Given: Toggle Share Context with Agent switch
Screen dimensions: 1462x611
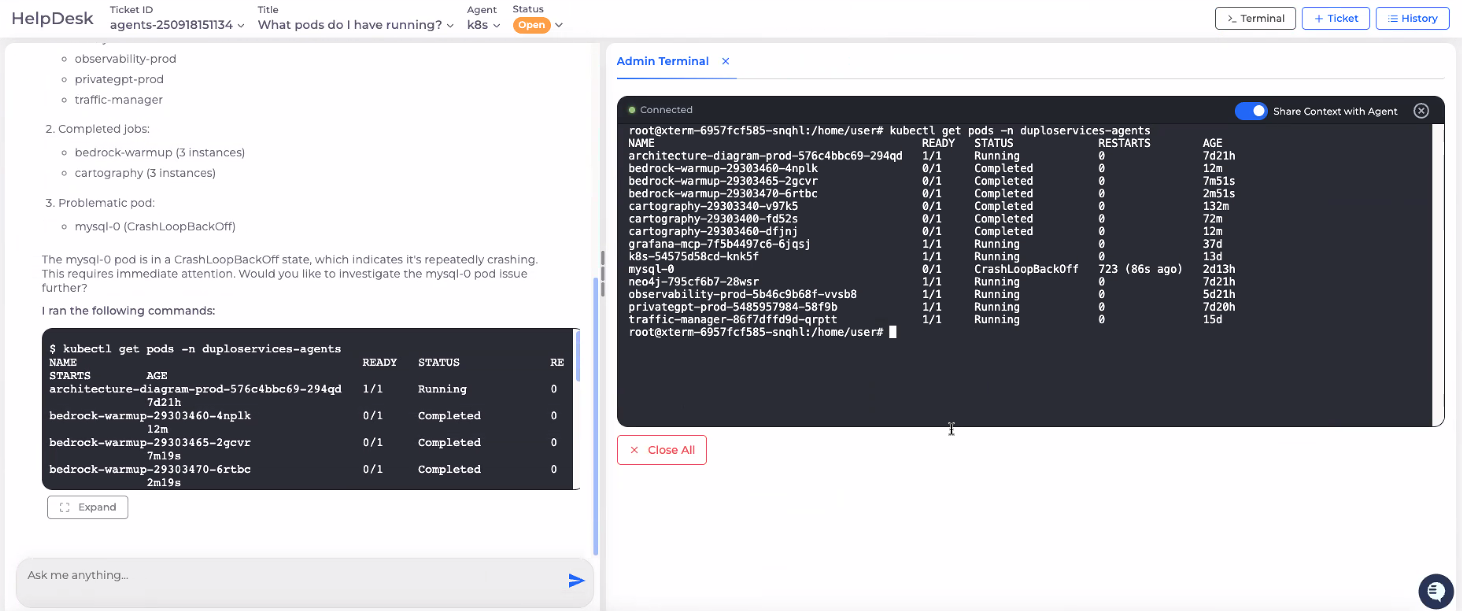Looking at the screenshot, I should [x=1250, y=111].
